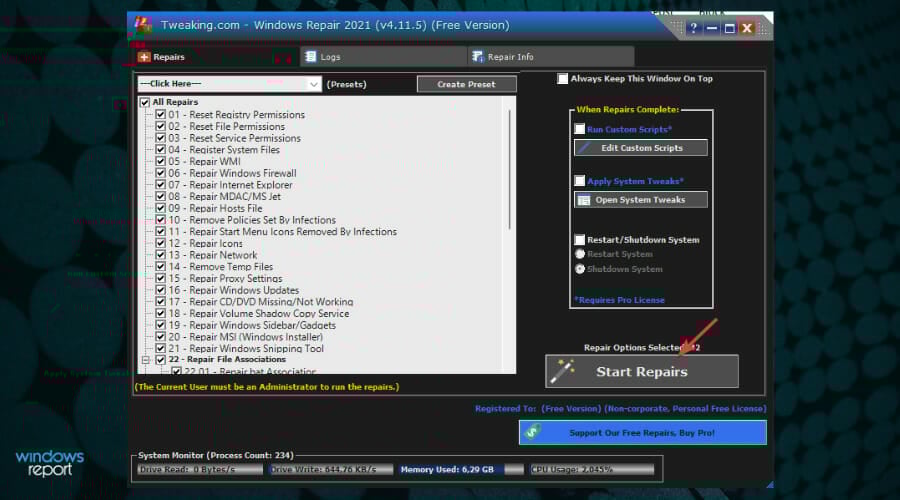Viewport: 900px width, 500px height.
Task: Click the Start Repairs button
Action: point(642,371)
